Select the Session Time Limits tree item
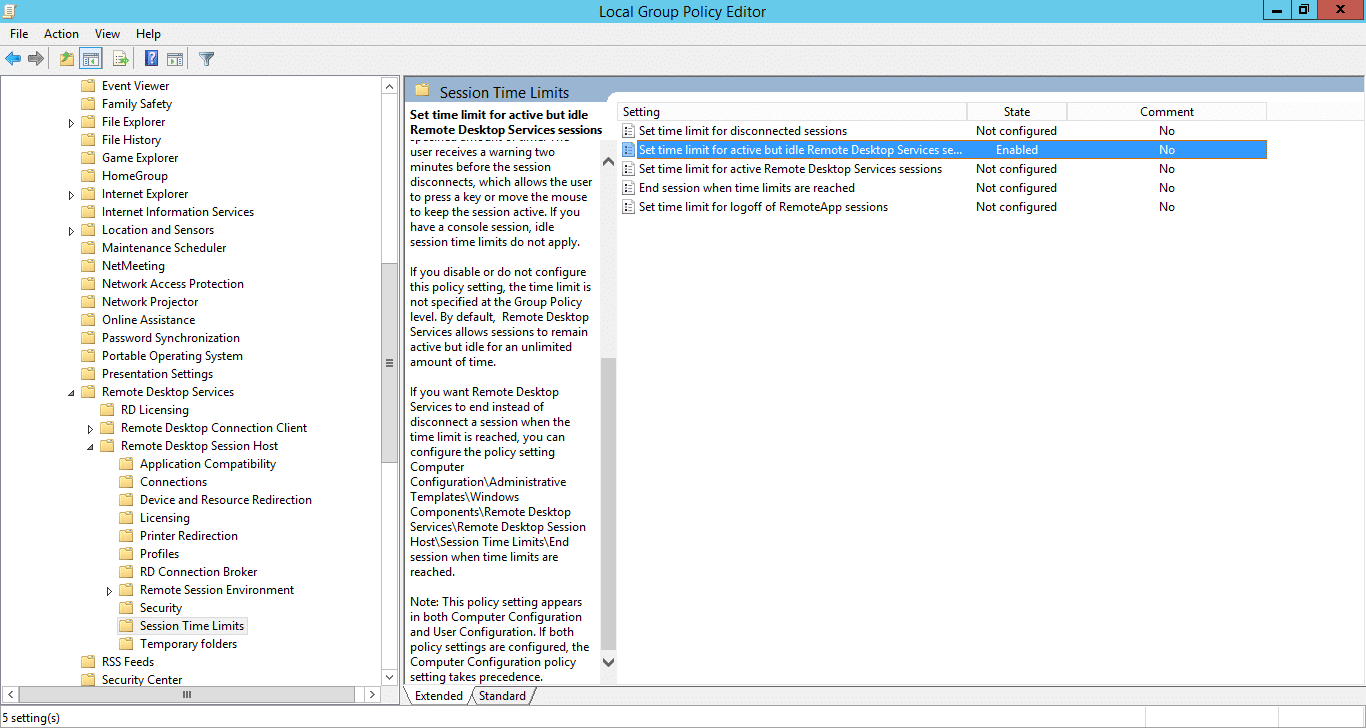The height and width of the screenshot is (728, 1366). click(191, 626)
